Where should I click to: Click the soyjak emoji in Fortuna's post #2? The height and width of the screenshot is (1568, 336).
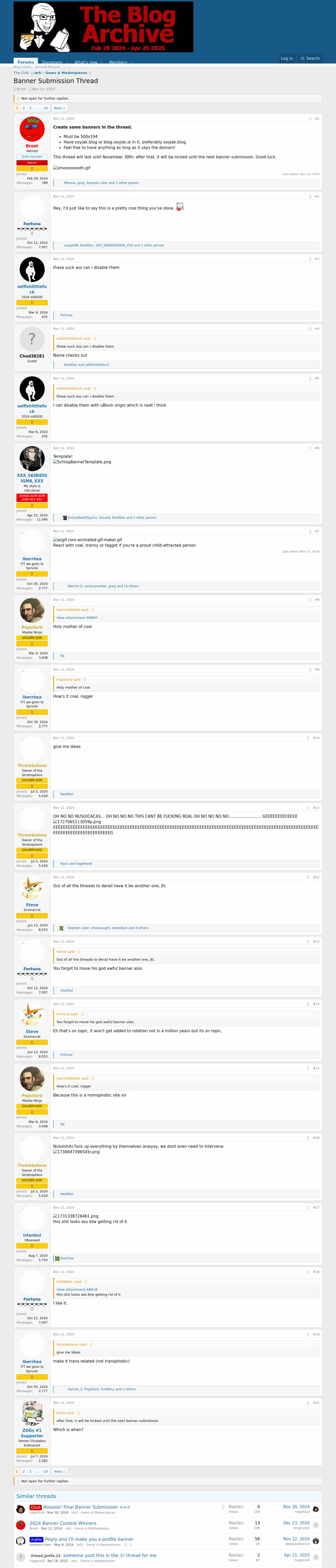click(180, 207)
